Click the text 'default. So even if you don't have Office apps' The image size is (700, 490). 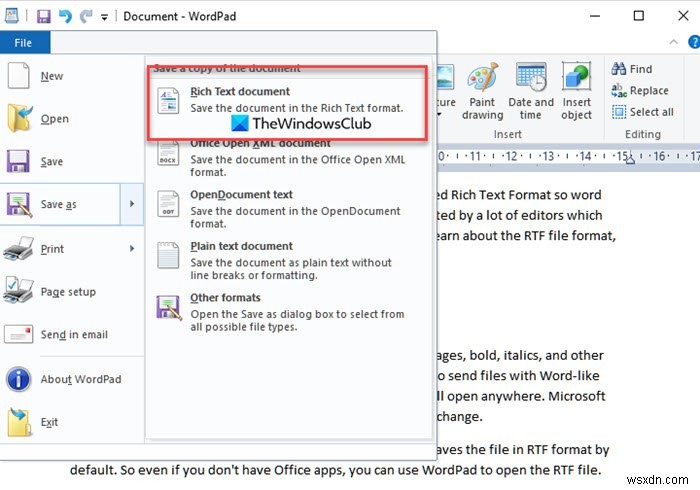207,470
